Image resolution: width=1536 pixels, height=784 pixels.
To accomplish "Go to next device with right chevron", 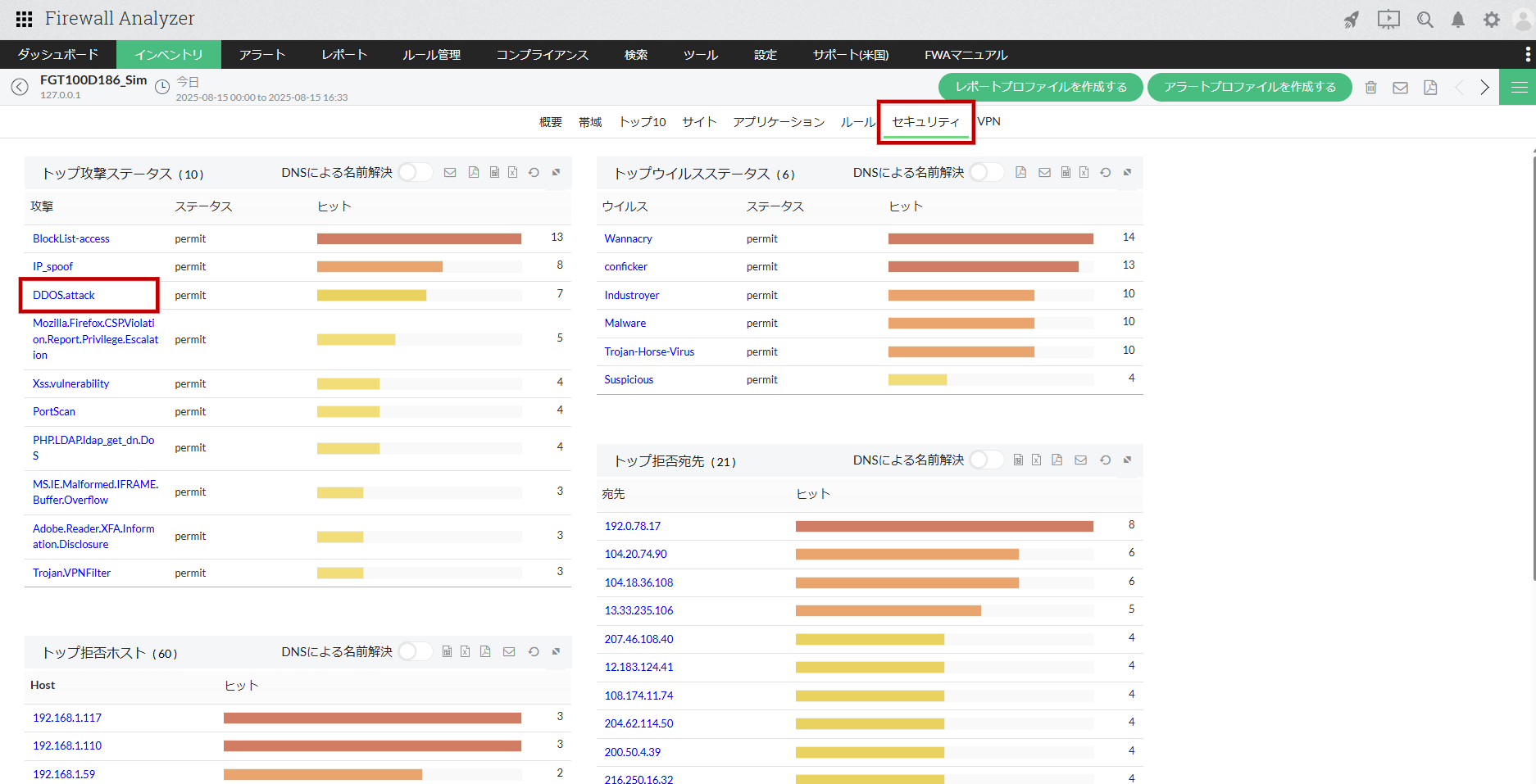I will pyautogui.click(x=1484, y=88).
